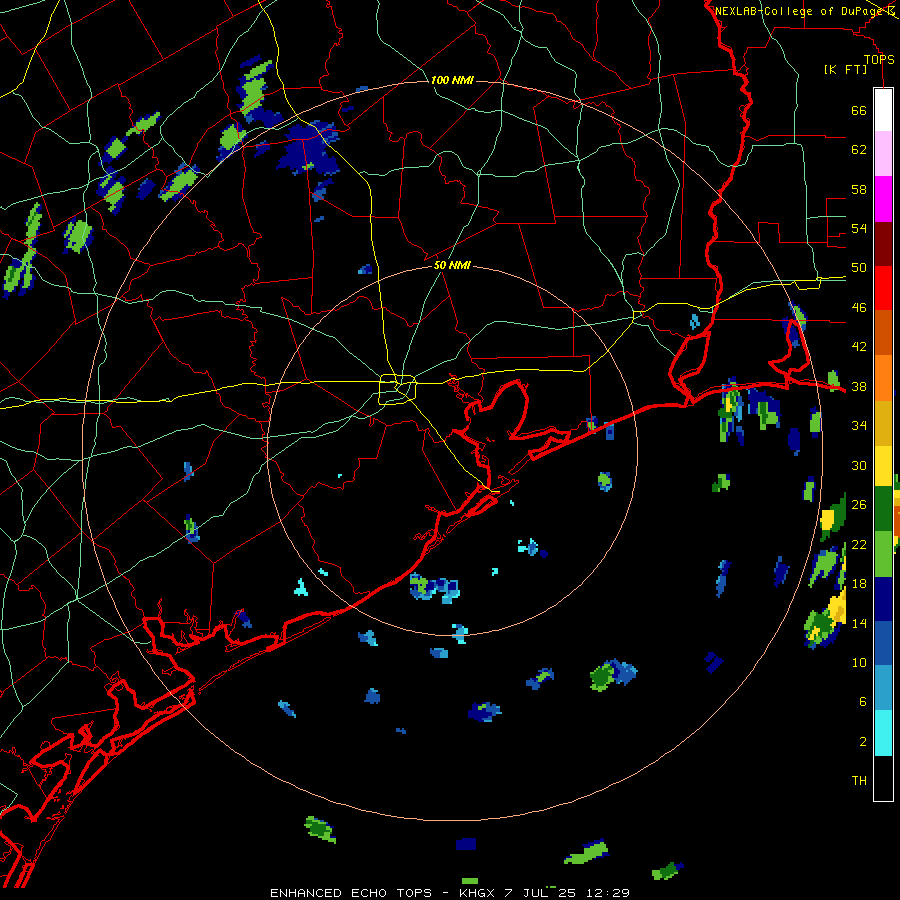Click the legend value "42"
Screen dimensions: 900x900
(x=859, y=346)
